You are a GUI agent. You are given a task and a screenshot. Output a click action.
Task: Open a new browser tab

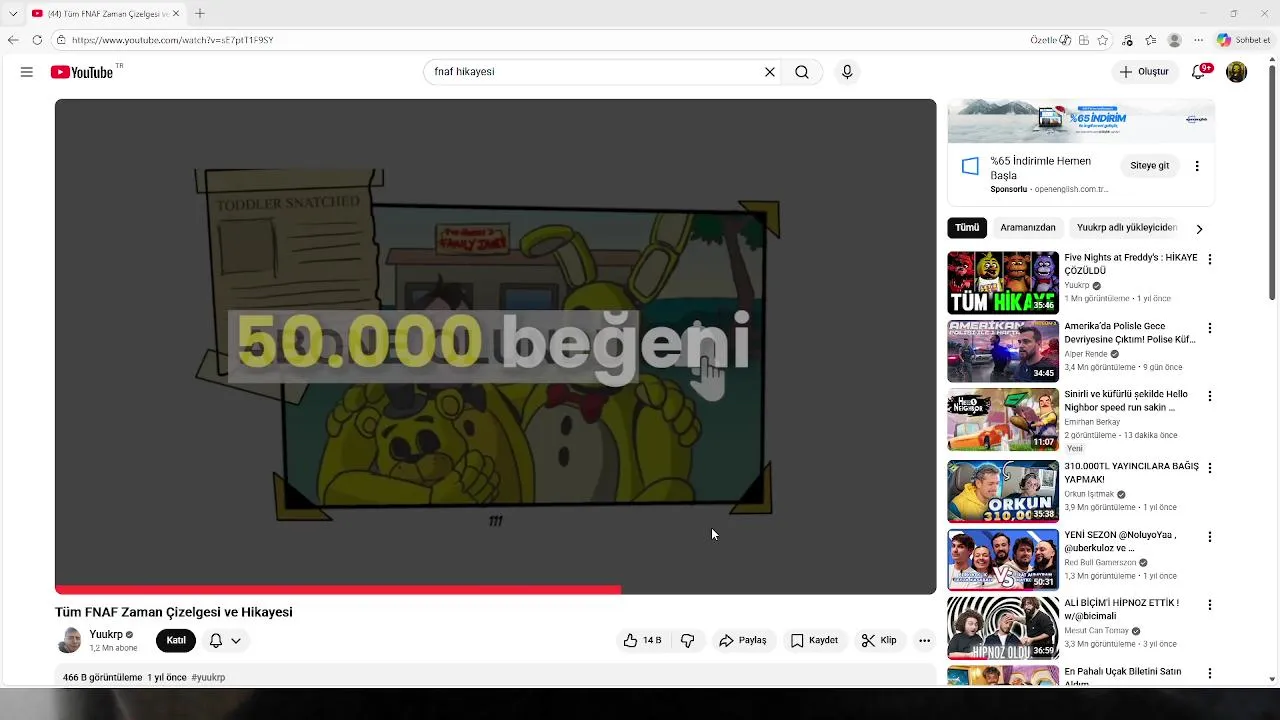pyautogui.click(x=200, y=13)
